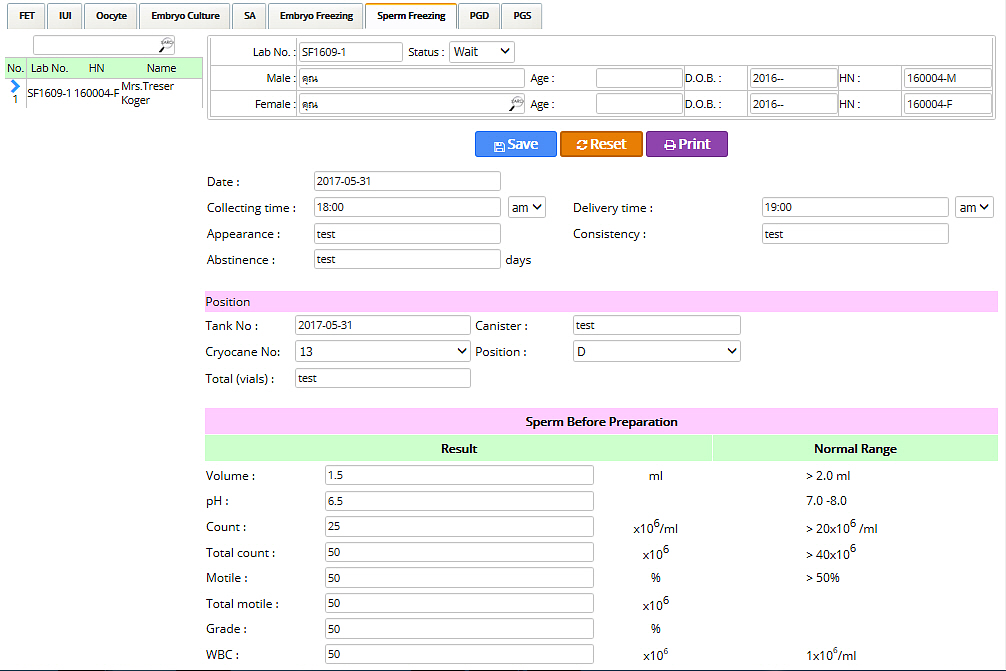
Task: Click the Male HN field 160004-M
Action: [x=948, y=78]
